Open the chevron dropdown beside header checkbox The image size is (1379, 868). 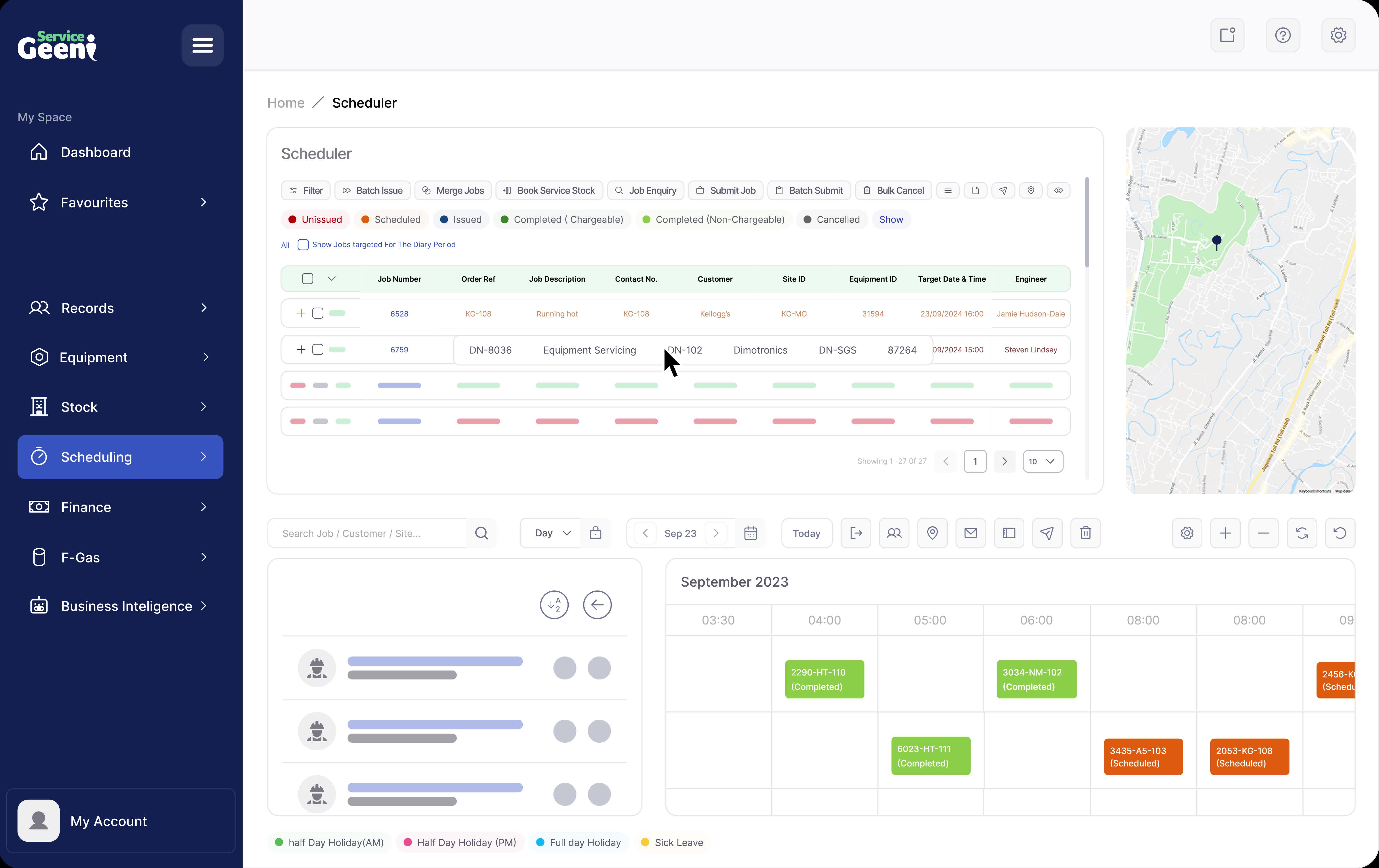coord(331,279)
